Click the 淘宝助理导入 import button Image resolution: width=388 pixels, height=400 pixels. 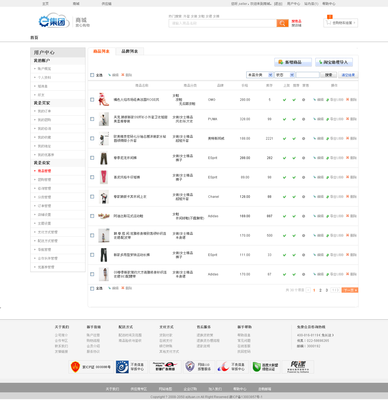(x=334, y=62)
